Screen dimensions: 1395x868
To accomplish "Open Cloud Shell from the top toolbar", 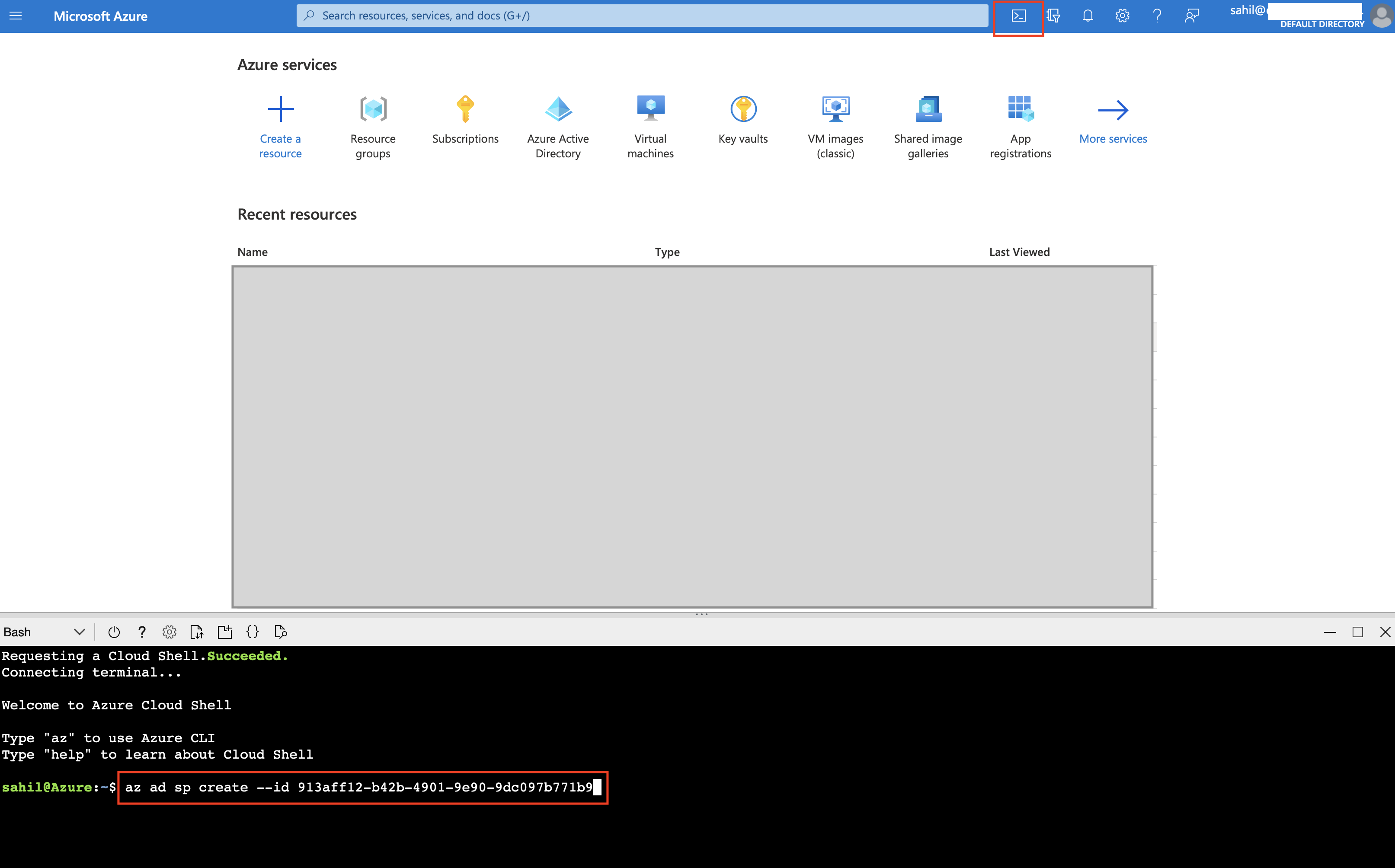I will tap(1018, 16).
